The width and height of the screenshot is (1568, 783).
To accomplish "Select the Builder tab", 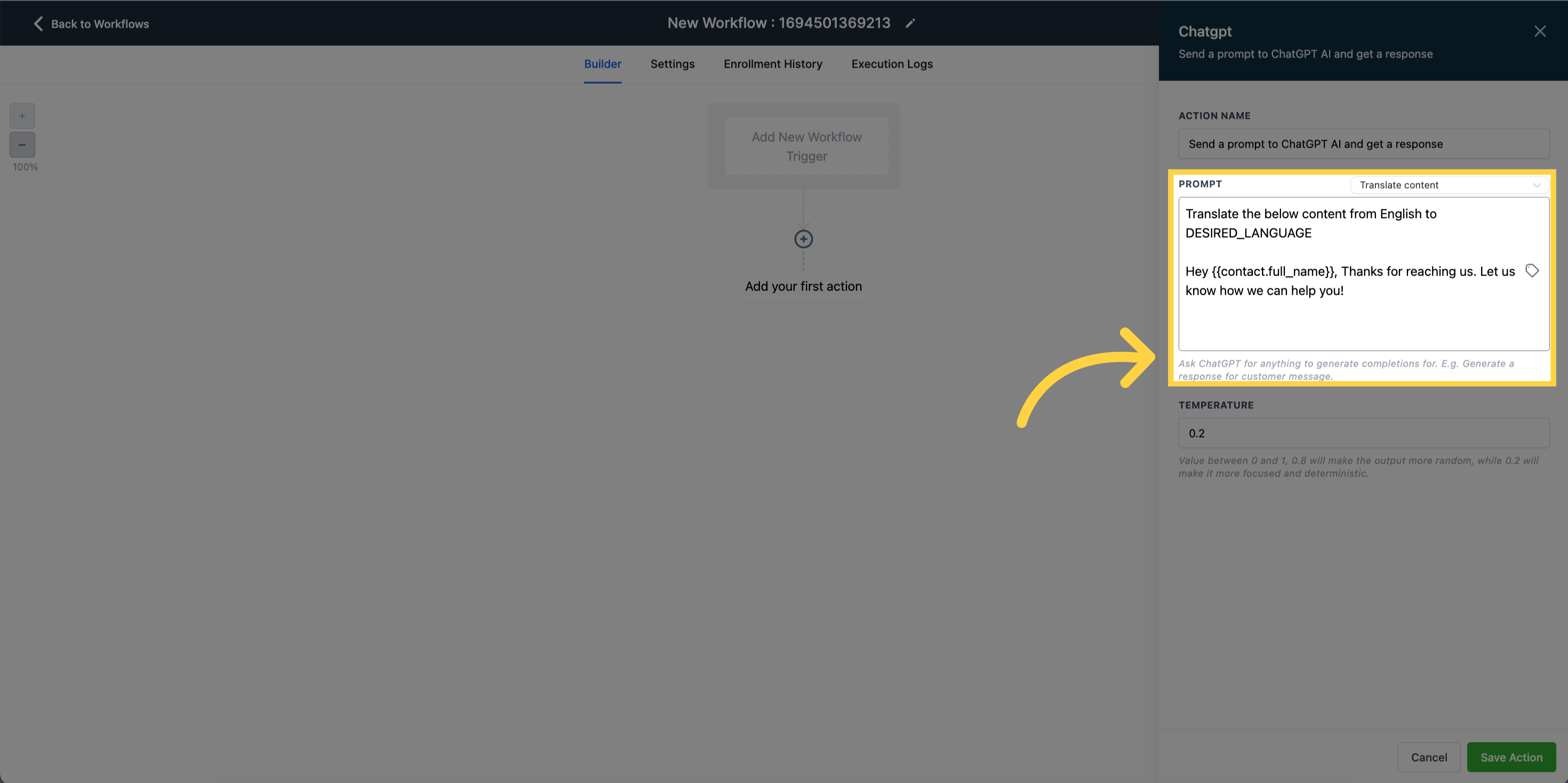I will pyautogui.click(x=602, y=64).
